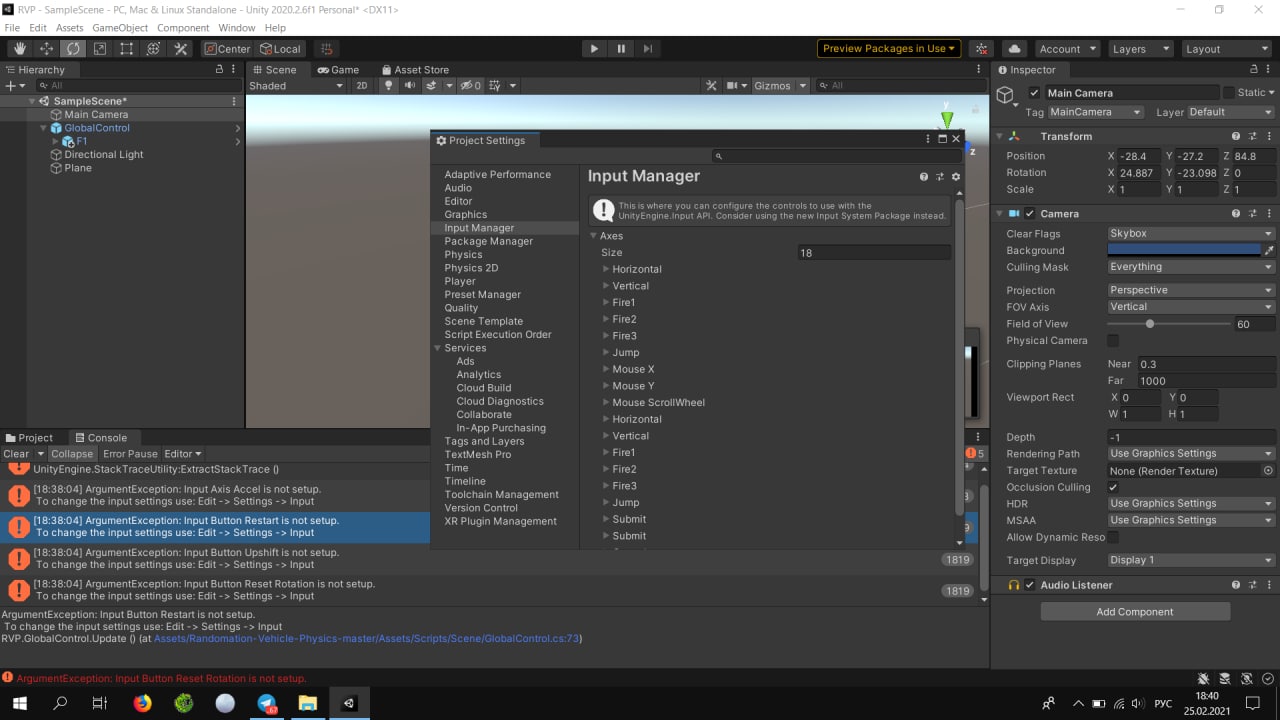The image size is (1280, 720).
Task: Toggle Audio Listener enabled checkbox
Action: tap(1030, 585)
